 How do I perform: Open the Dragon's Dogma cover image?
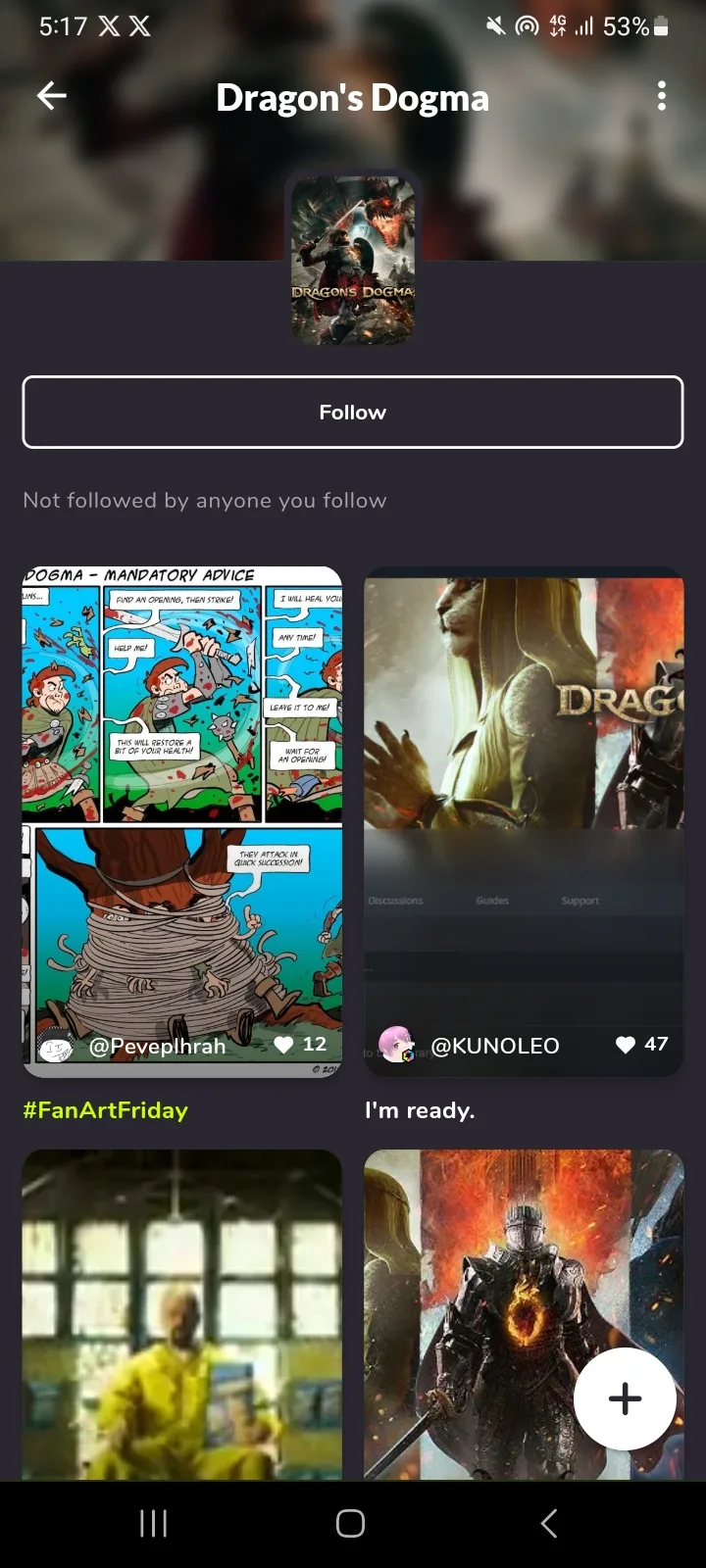click(x=353, y=260)
